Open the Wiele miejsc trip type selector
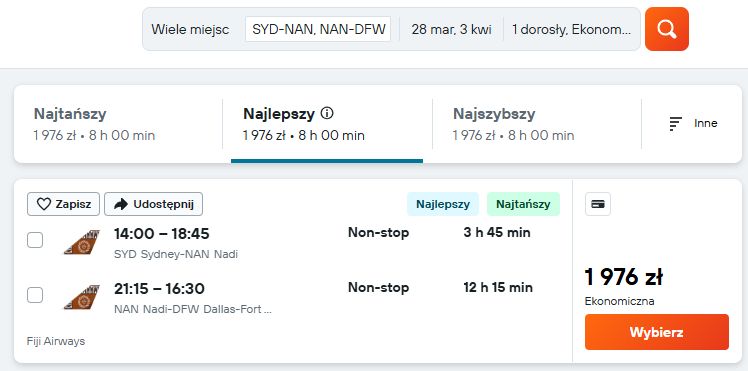Image resolution: width=748 pixels, height=371 pixels. [190, 29]
